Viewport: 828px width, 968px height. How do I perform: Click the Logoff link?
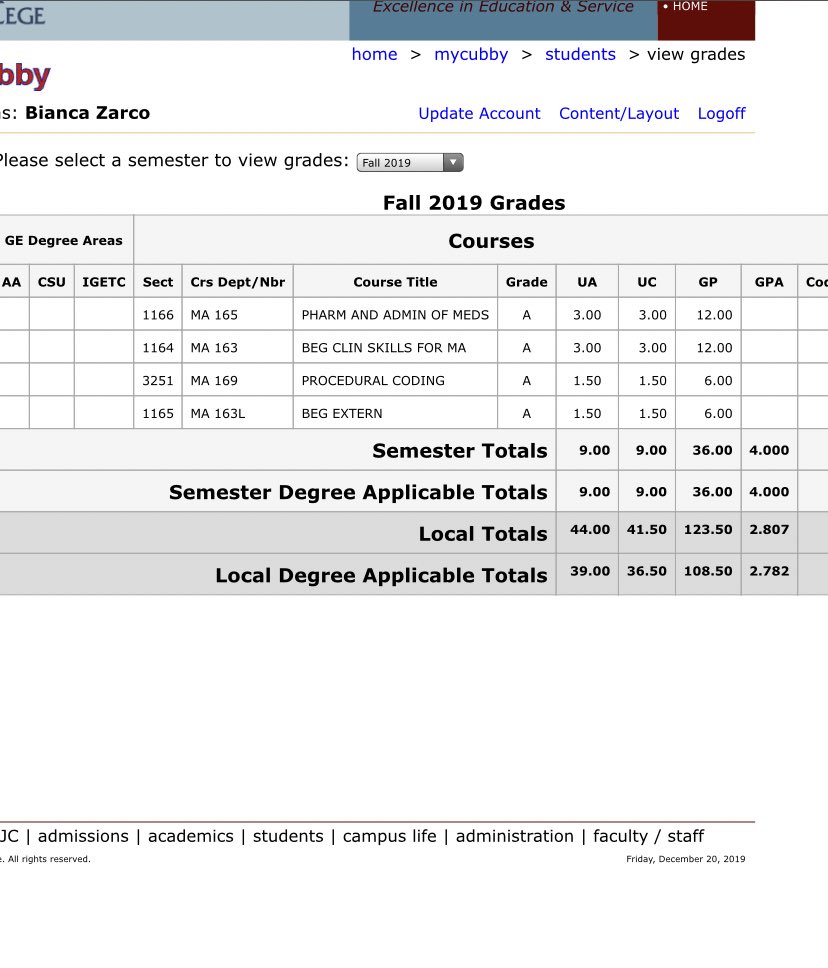pyautogui.click(x=721, y=114)
